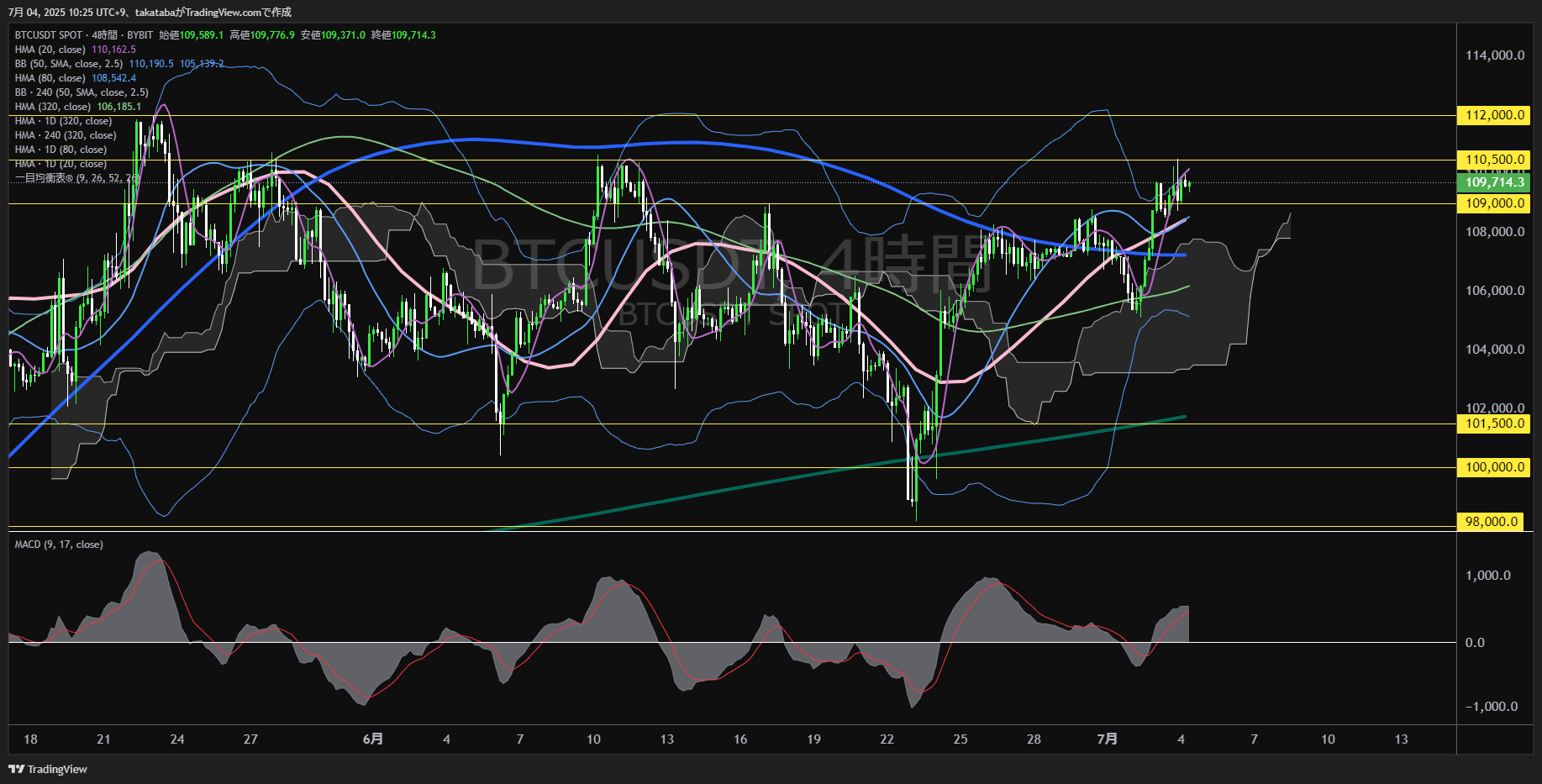
Task: Click the 108,000.0 price axis tick
Action: point(1495,232)
